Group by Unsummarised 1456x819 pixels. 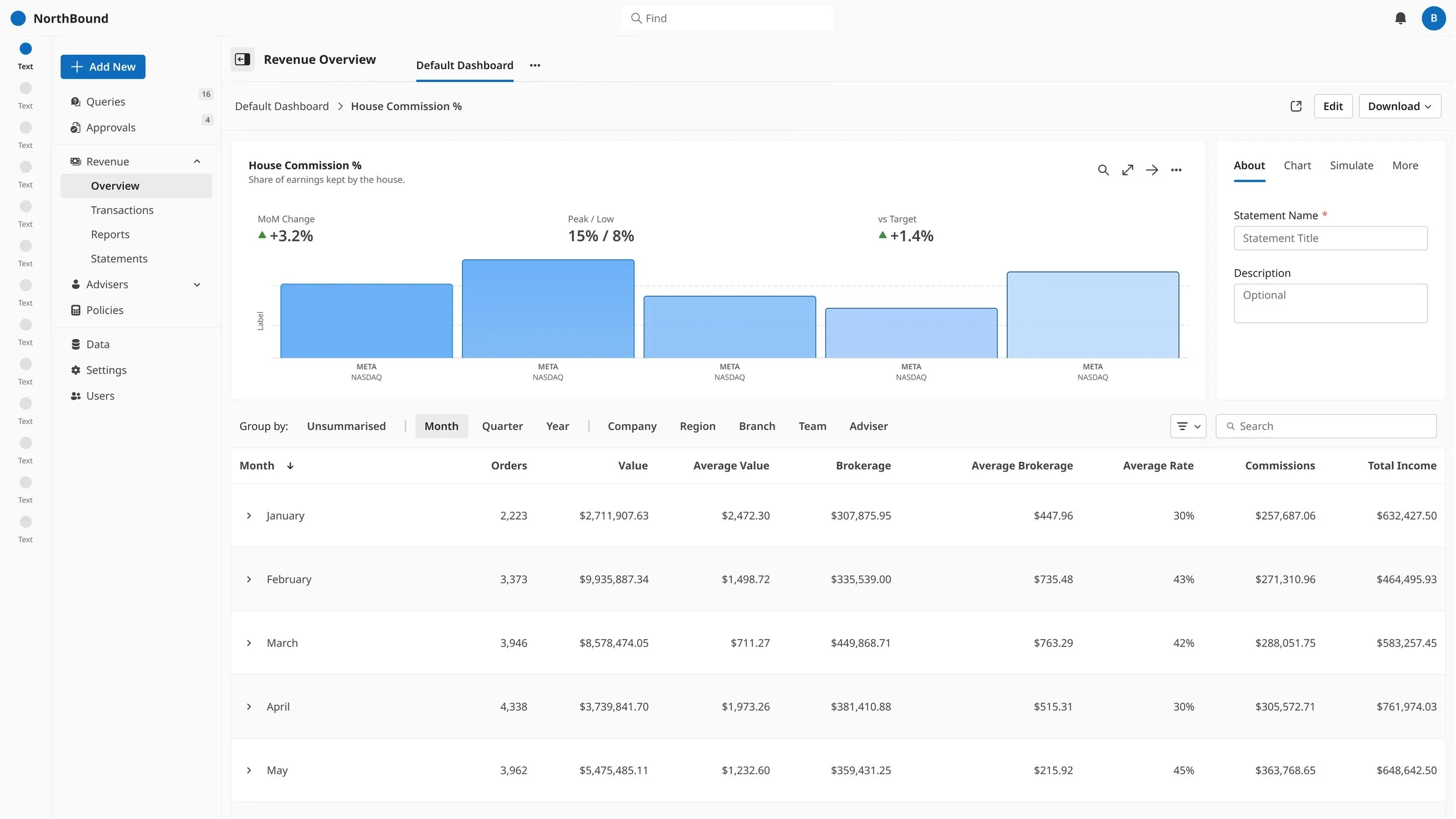pos(346,426)
